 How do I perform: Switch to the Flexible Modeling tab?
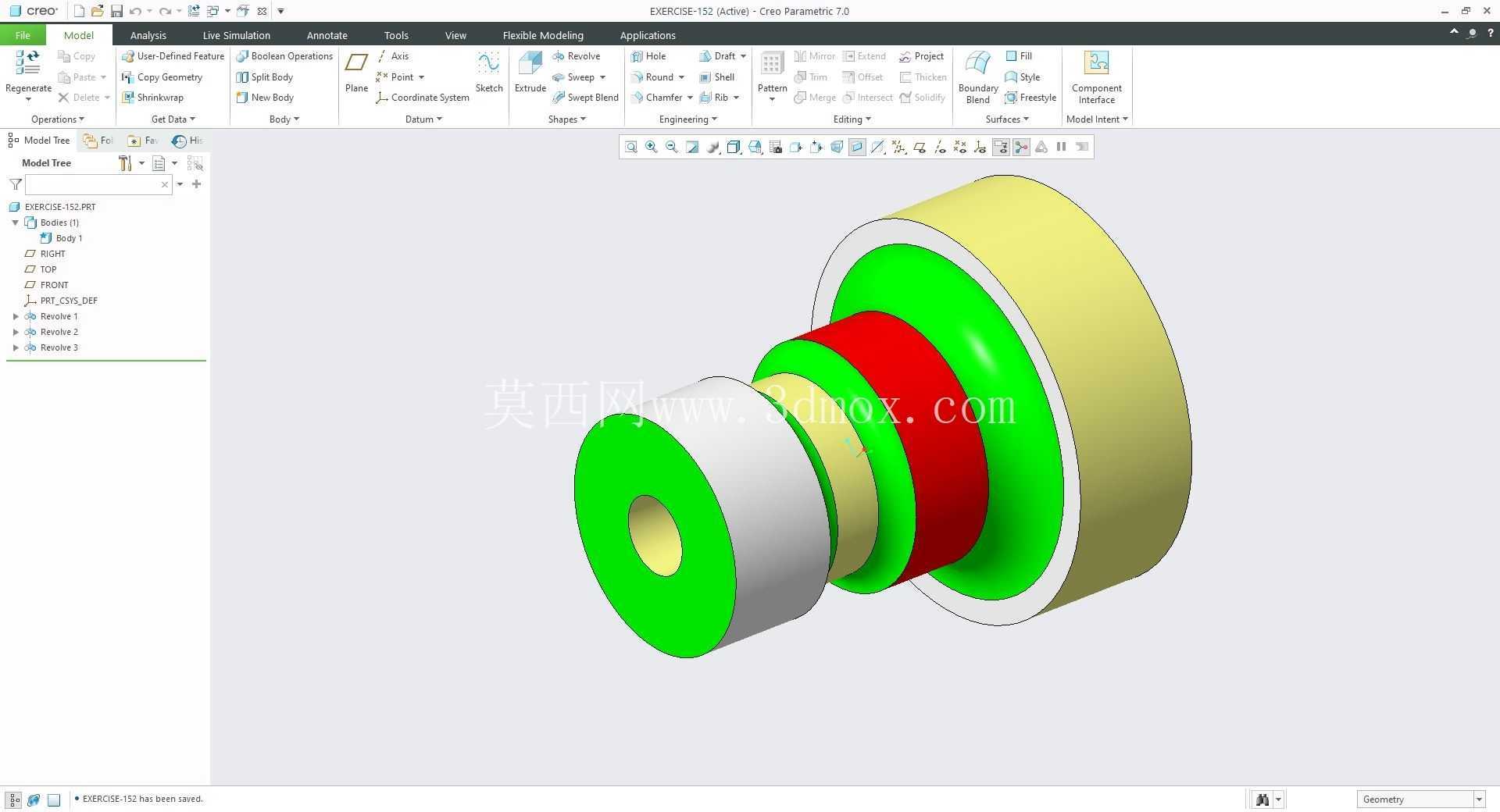543,35
